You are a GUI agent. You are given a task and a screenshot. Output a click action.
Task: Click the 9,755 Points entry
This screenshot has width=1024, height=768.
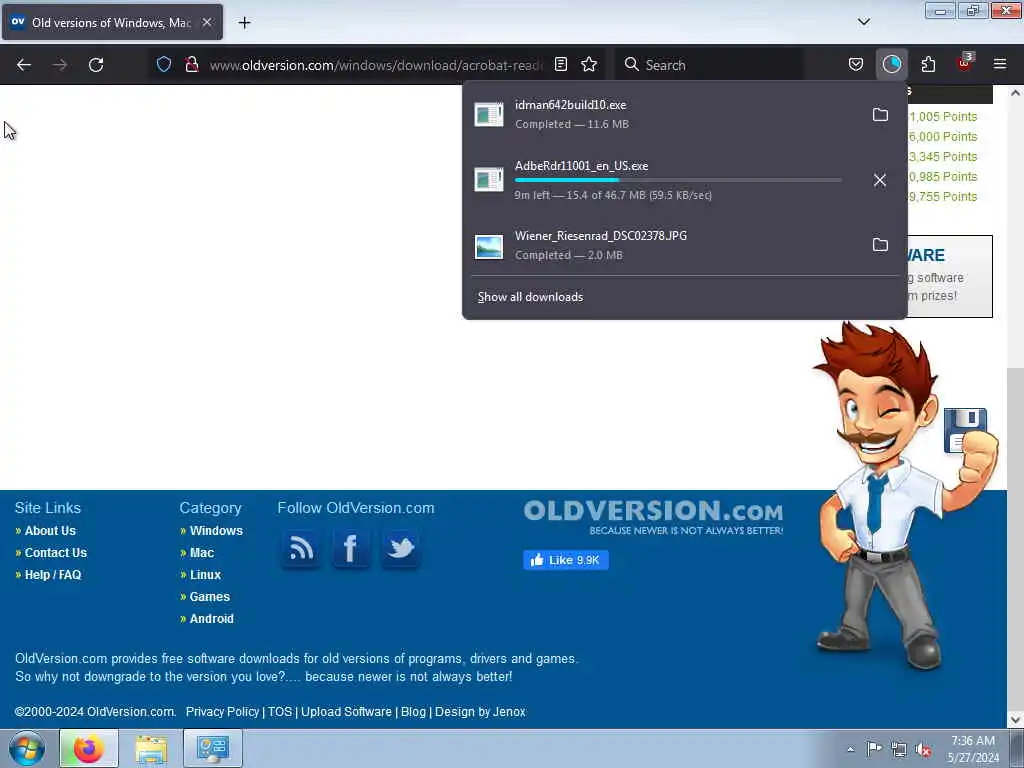(943, 197)
